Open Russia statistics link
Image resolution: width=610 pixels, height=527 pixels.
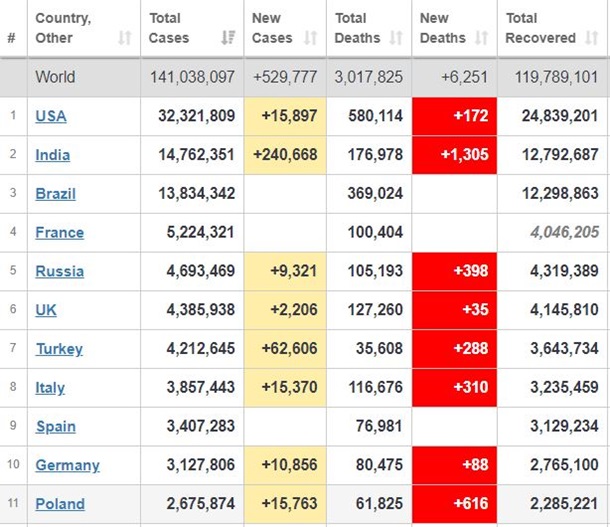pos(60,272)
